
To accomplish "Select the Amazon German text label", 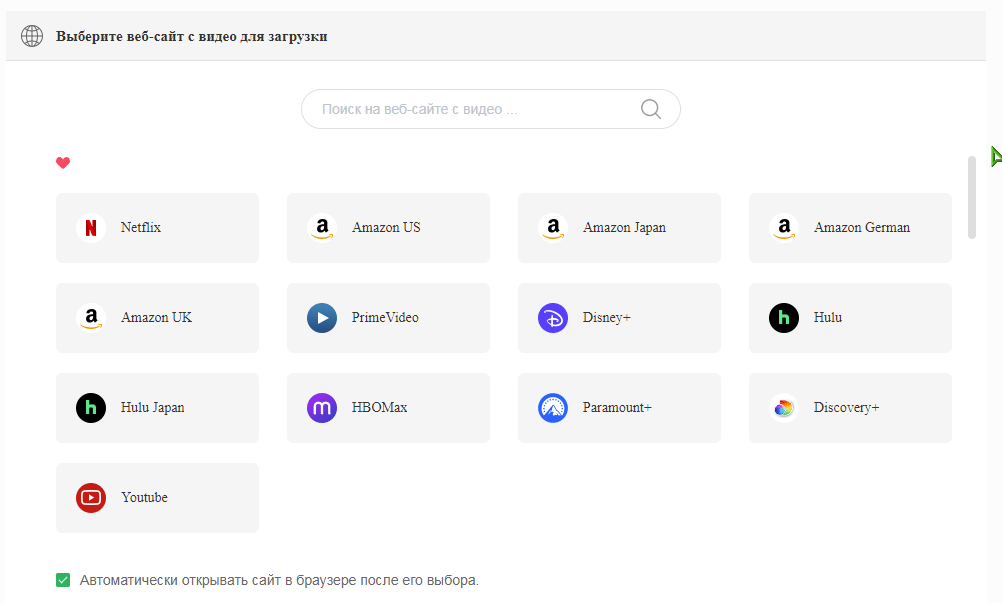I will (x=862, y=227).
